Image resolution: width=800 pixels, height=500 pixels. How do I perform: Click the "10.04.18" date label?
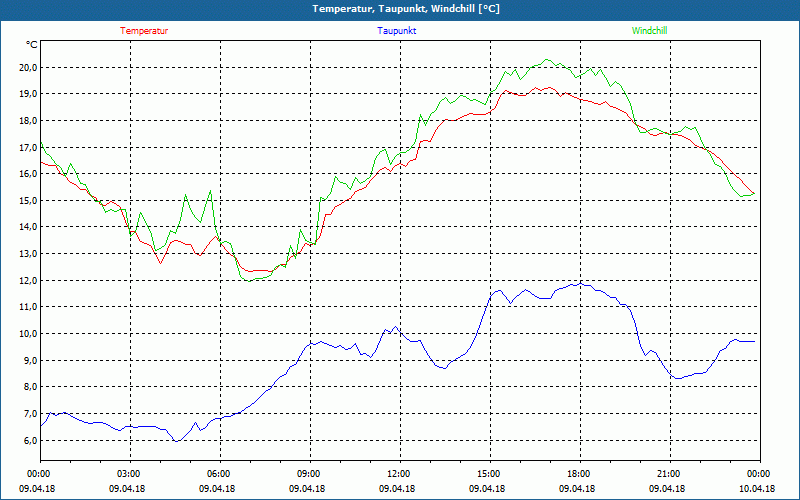point(757,489)
